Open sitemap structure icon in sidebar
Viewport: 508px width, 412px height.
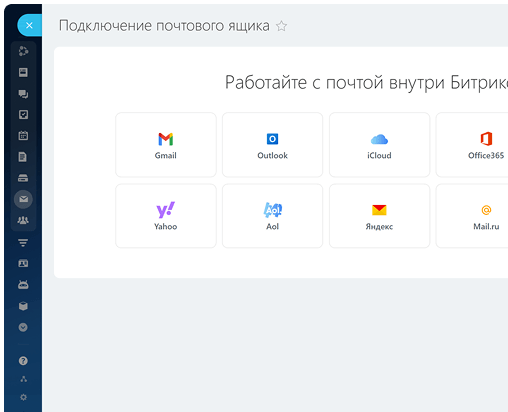(23, 379)
